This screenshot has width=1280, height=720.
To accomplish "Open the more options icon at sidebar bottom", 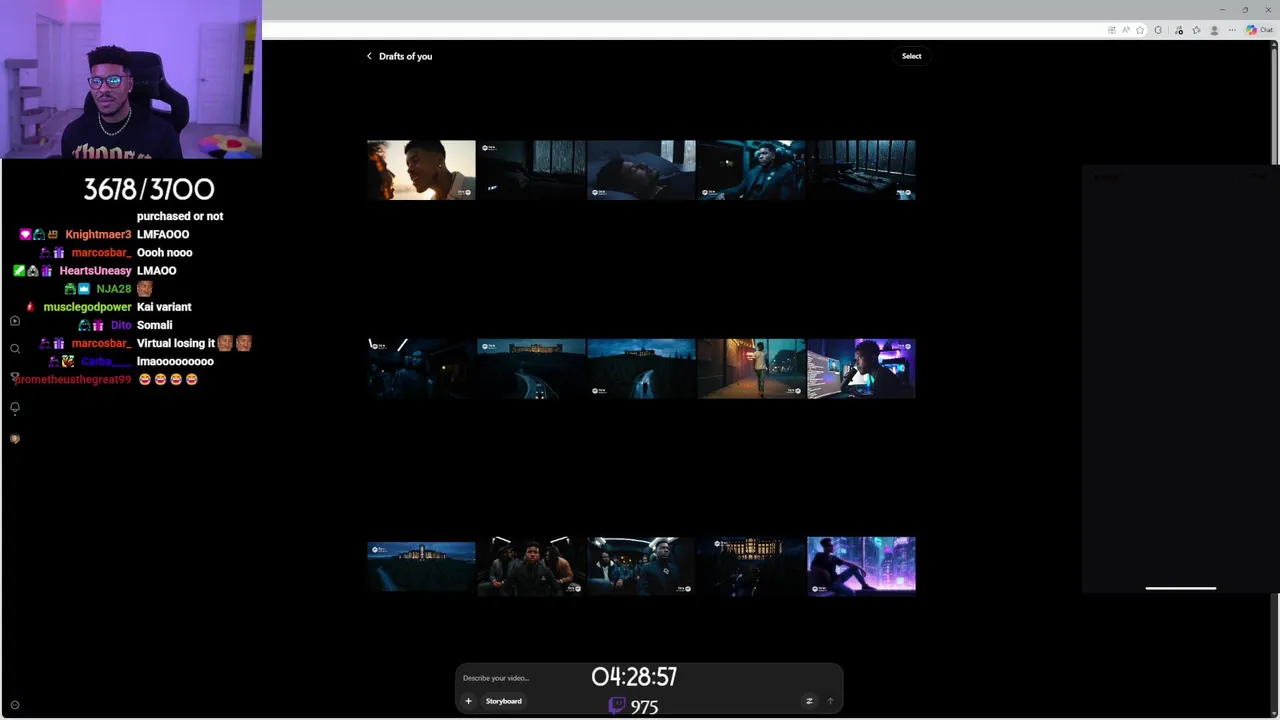I will [x=14, y=705].
